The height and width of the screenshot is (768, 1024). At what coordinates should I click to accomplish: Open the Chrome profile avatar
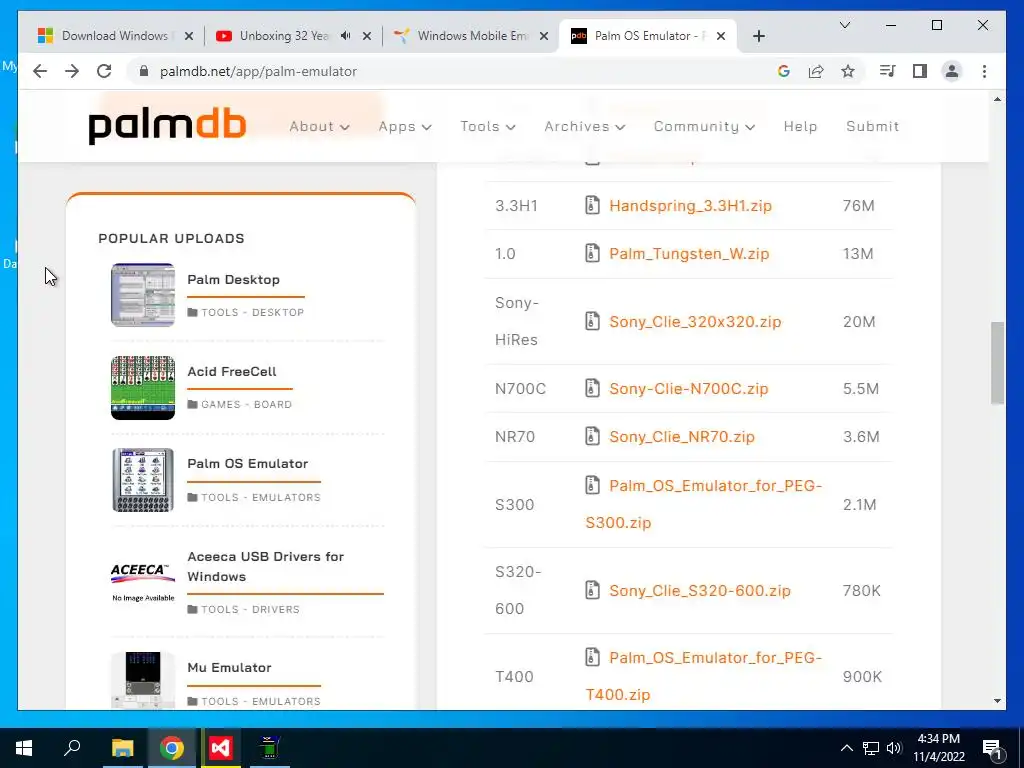tap(952, 71)
